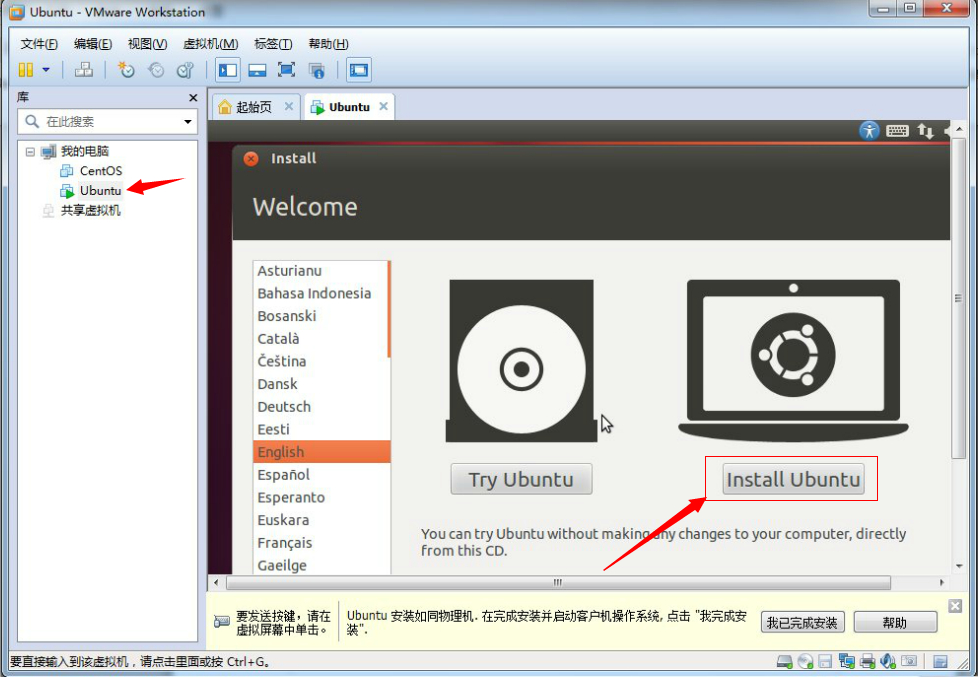Screen dimensions: 978x677
Task: Open the snapshot manager toolbar icon
Action: point(185,70)
